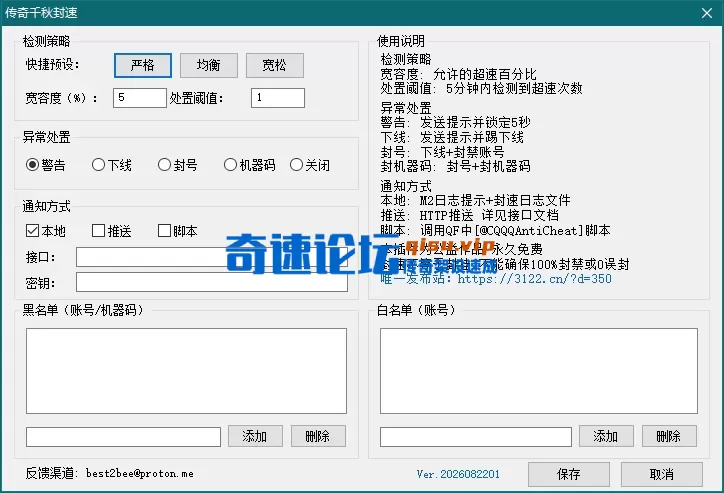The width and height of the screenshot is (724, 493).
Task: Click 删除 under the blacklist
Action: coord(318,436)
